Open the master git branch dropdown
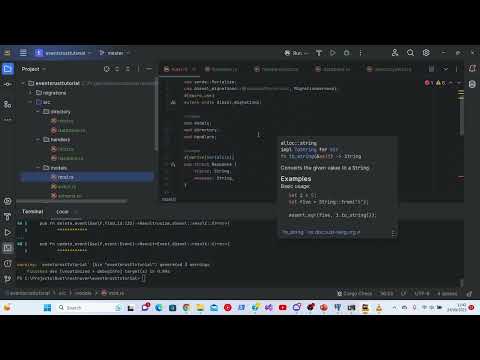The height and width of the screenshot is (360, 480). 114,53
